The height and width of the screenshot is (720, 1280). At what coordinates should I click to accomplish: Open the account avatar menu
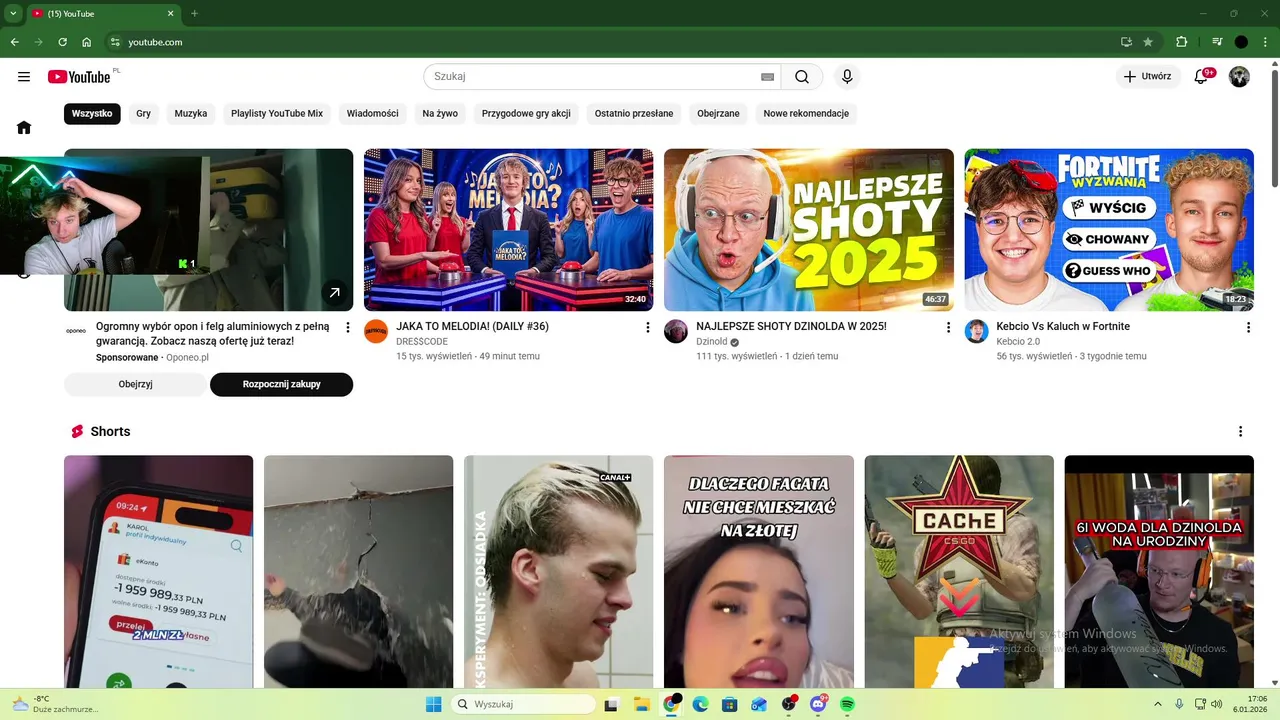(1239, 77)
